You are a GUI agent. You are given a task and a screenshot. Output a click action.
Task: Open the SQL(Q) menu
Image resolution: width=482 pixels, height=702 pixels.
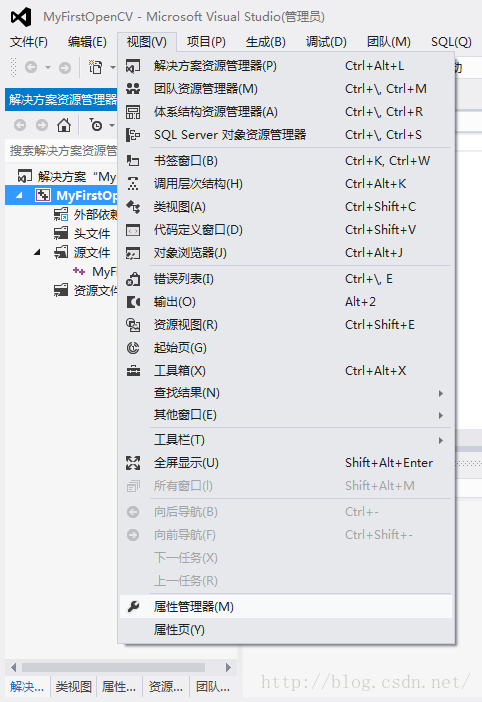[x=451, y=42]
